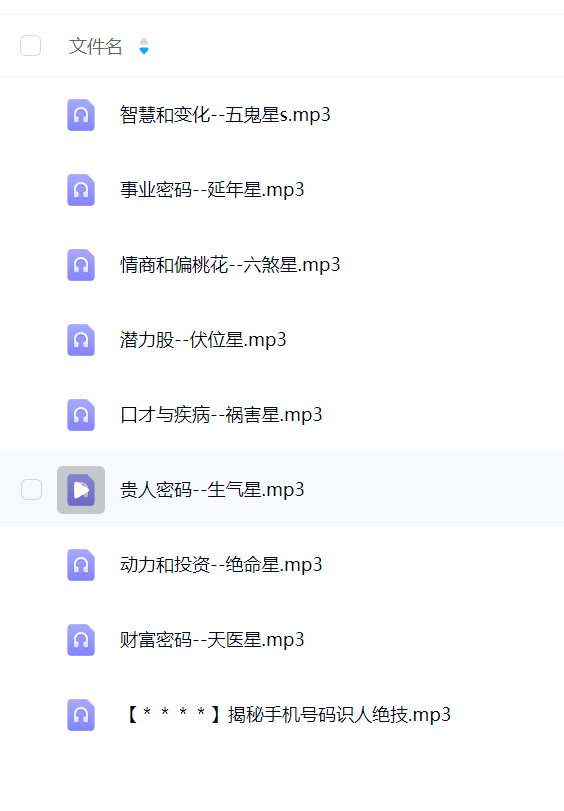Open file name 动力和投资--绝命星.mp3

[221, 565]
